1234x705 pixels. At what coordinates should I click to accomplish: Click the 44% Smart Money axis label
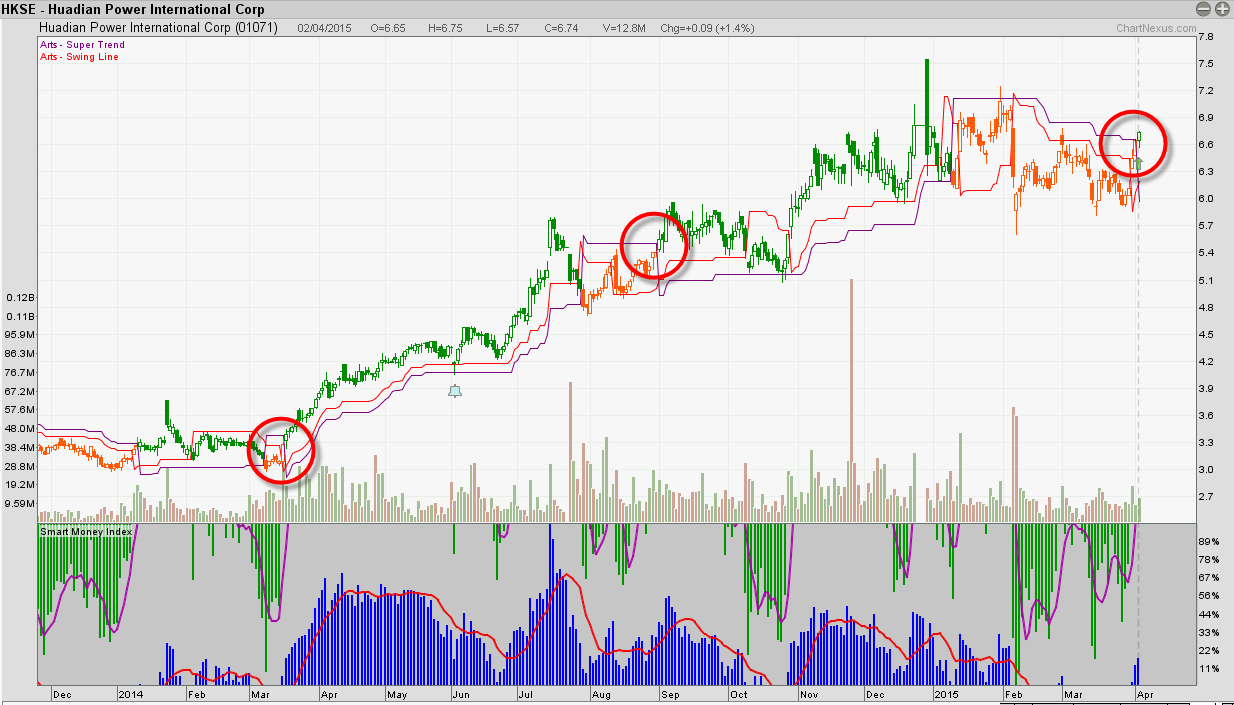(1207, 614)
